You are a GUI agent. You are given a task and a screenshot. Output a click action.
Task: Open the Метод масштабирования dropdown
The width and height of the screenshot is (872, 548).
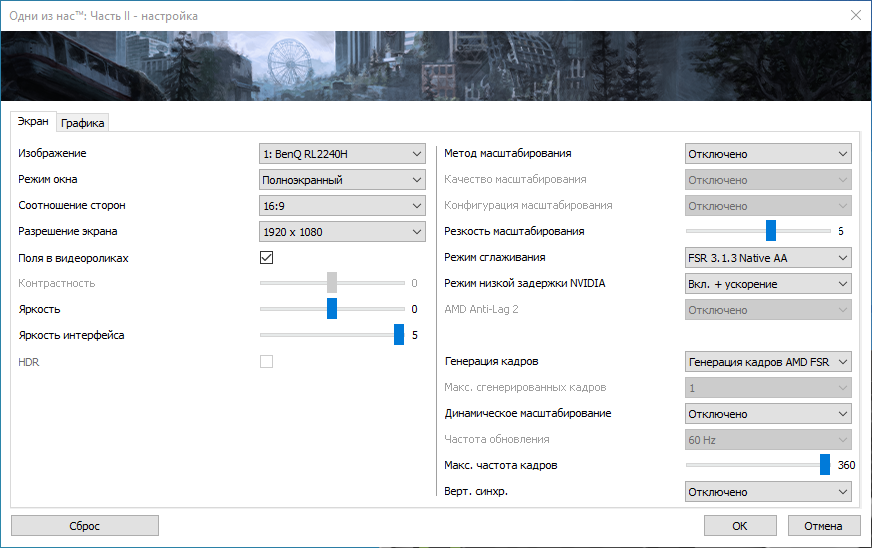point(768,154)
